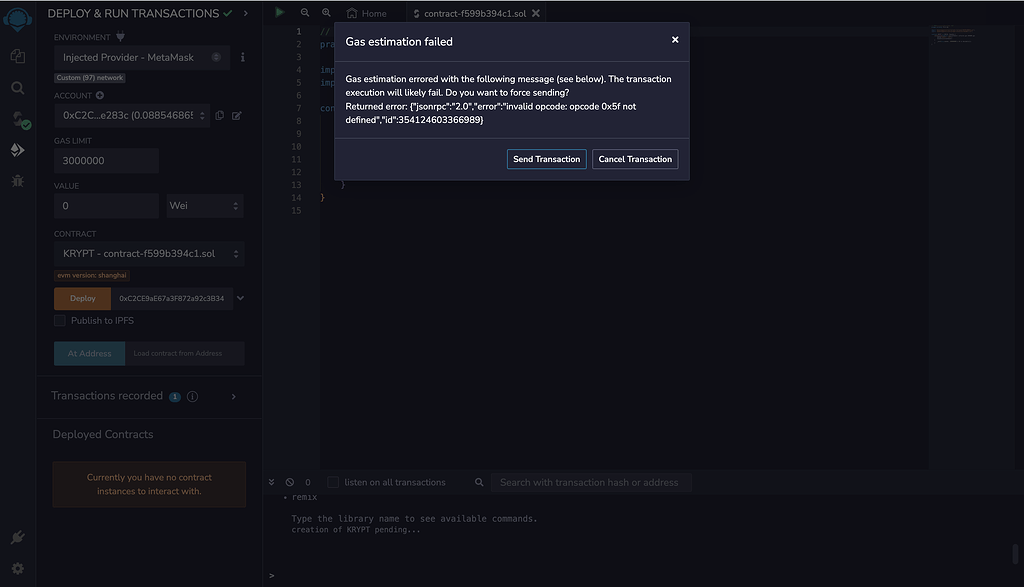Open the File Explorer panel
This screenshot has height=587, width=1024.
pyautogui.click(x=17, y=57)
